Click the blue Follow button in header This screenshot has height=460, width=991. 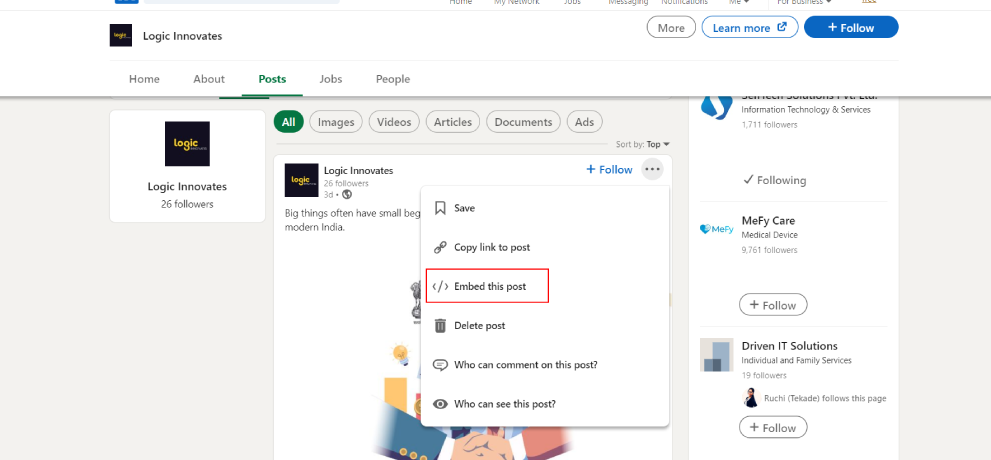tap(851, 28)
